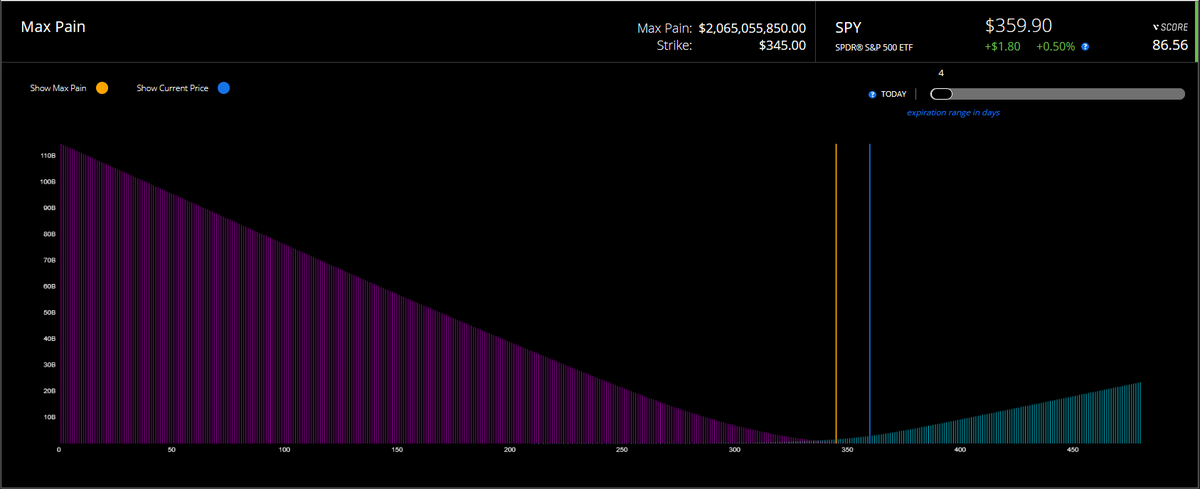1200x489 pixels.
Task: Click the slider value 4
Action: (941, 72)
